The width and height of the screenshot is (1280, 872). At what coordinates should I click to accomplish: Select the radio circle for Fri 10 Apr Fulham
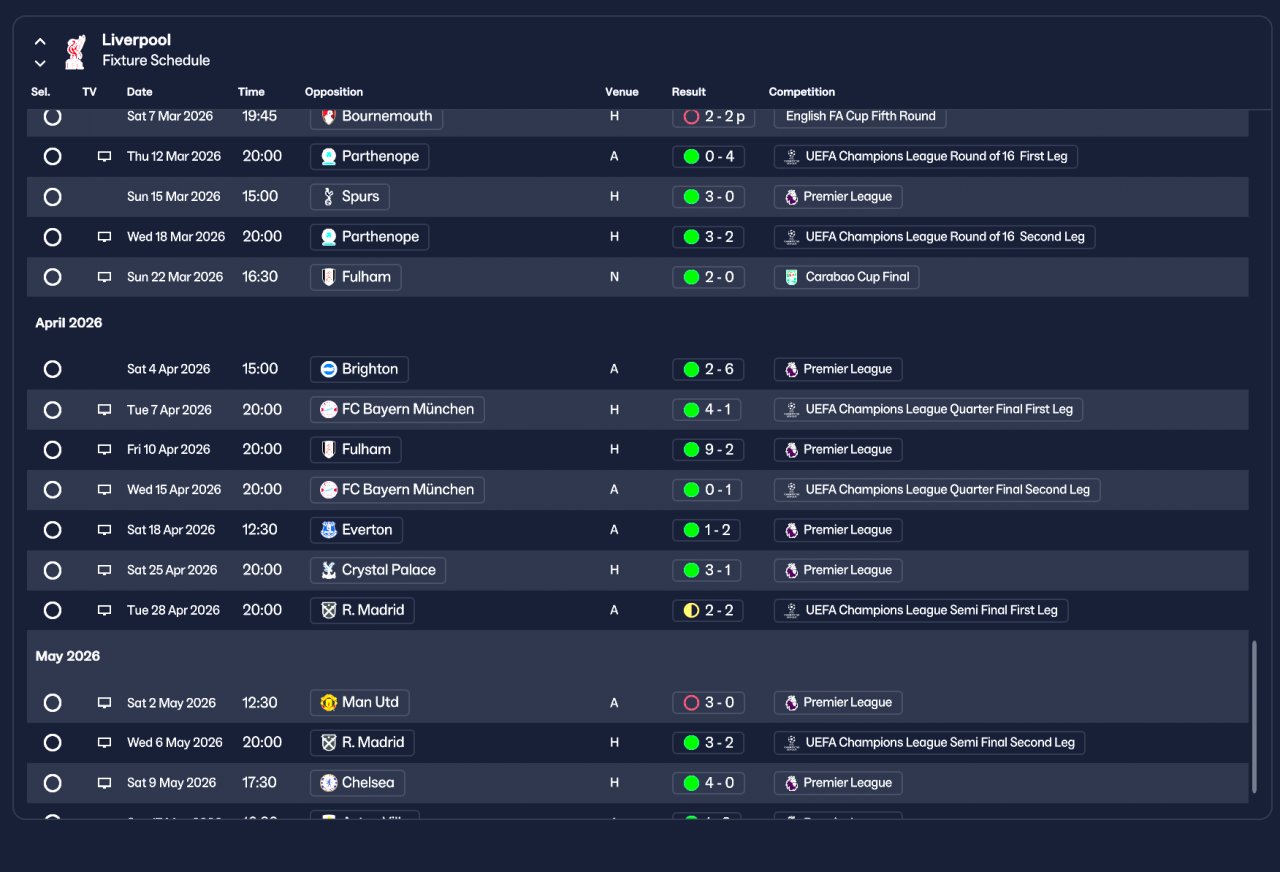click(x=53, y=450)
